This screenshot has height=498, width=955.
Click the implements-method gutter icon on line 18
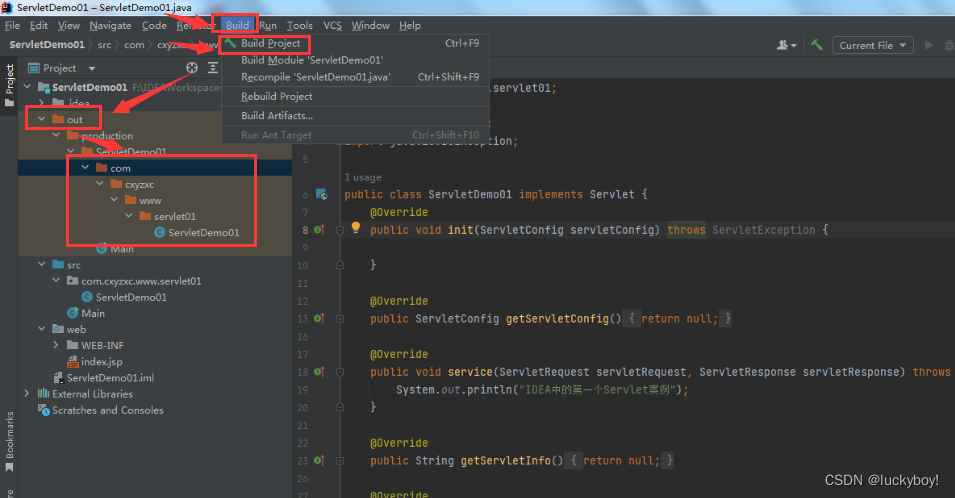point(319,372)
